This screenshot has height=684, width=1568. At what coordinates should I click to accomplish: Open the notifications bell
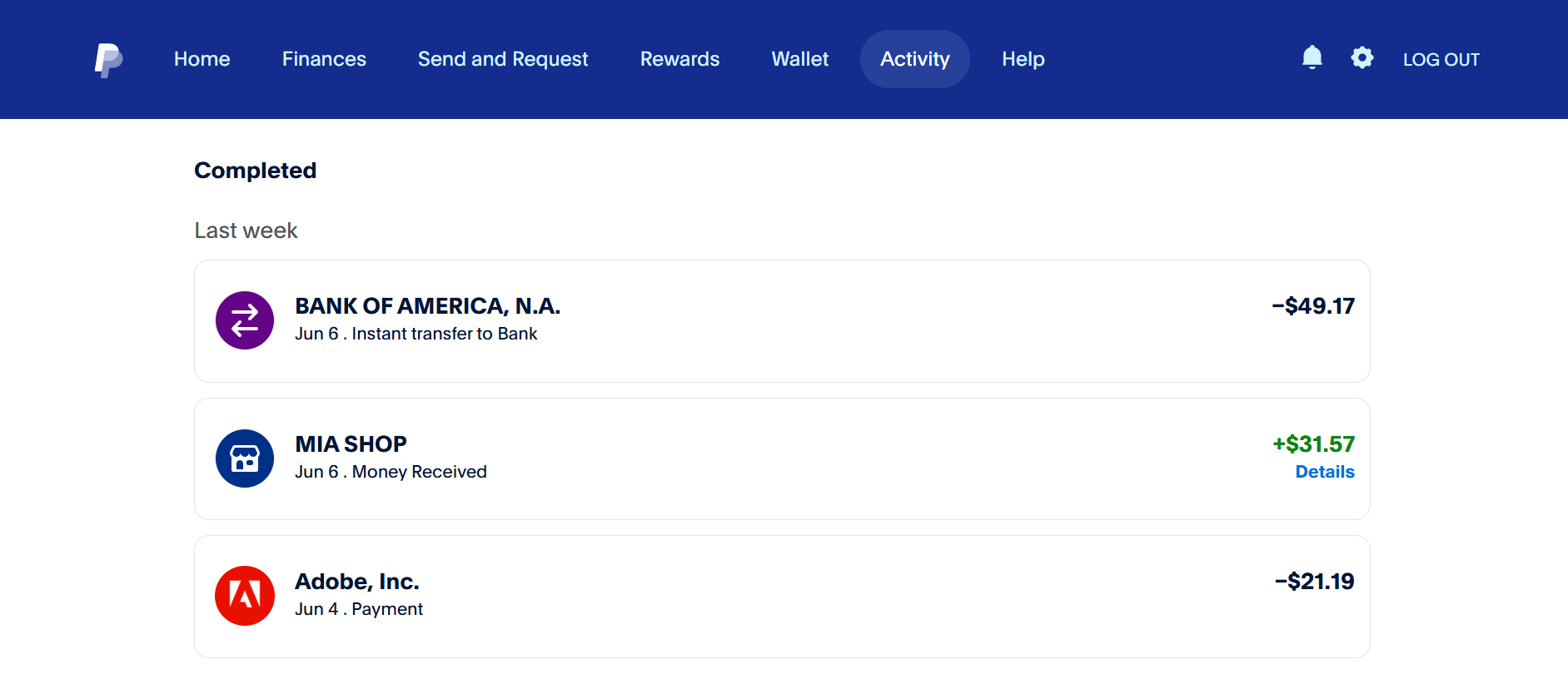coord(1312,57)
